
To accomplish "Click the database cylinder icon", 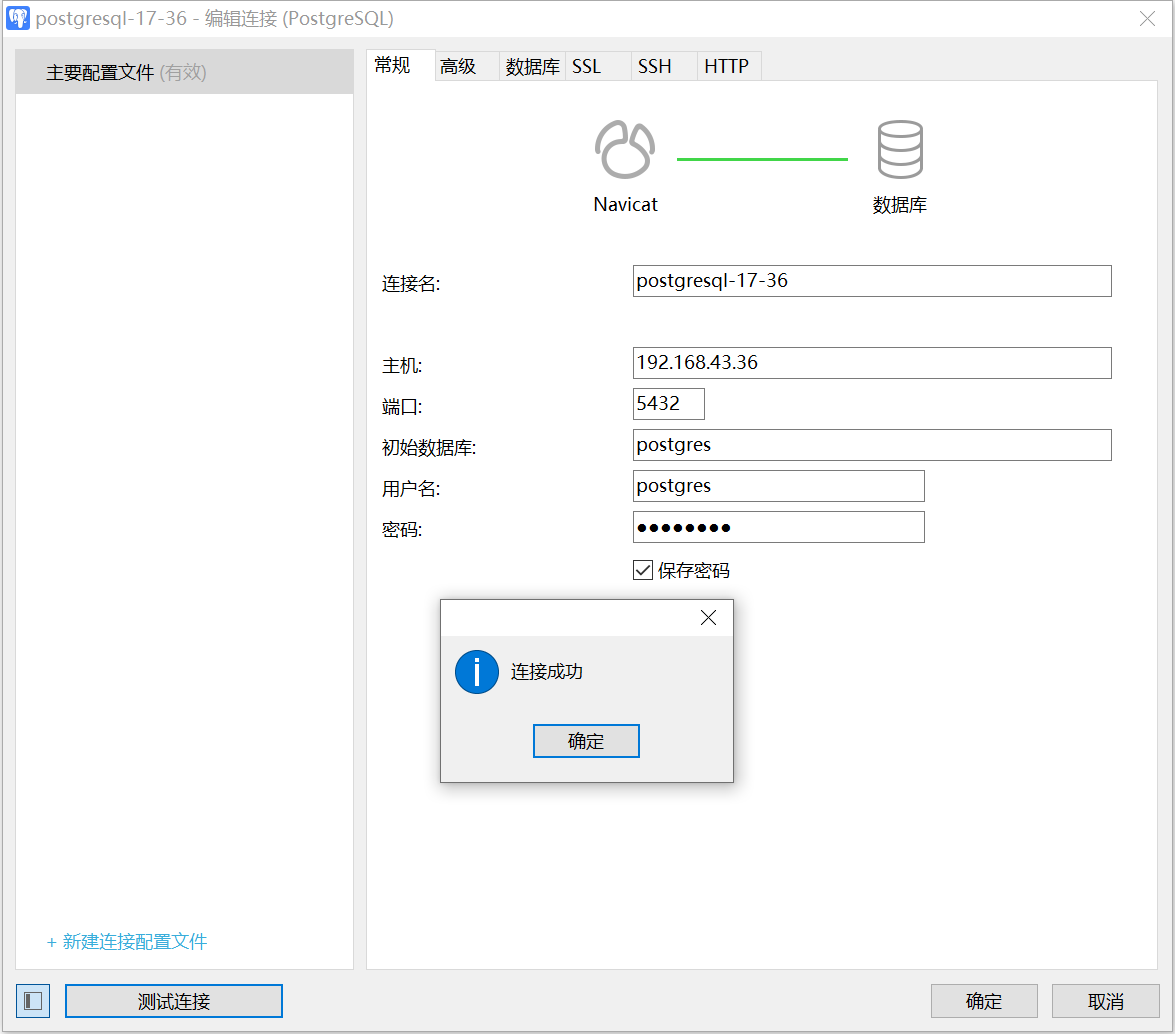I will click(x=900, y=149).
